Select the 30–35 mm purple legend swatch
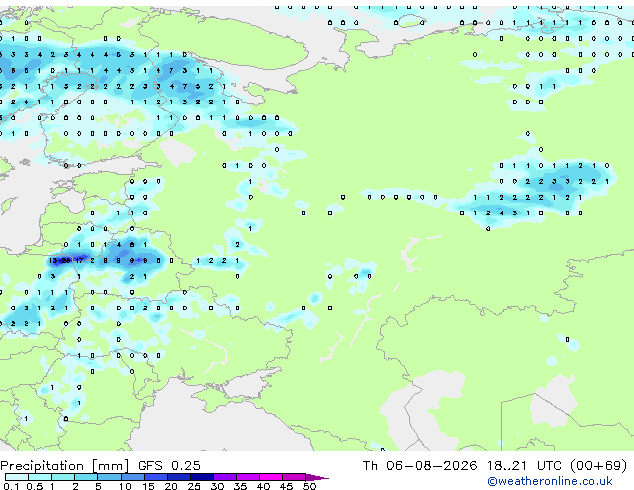The height and width of the screenshot is (490, 634). [225, 477]
